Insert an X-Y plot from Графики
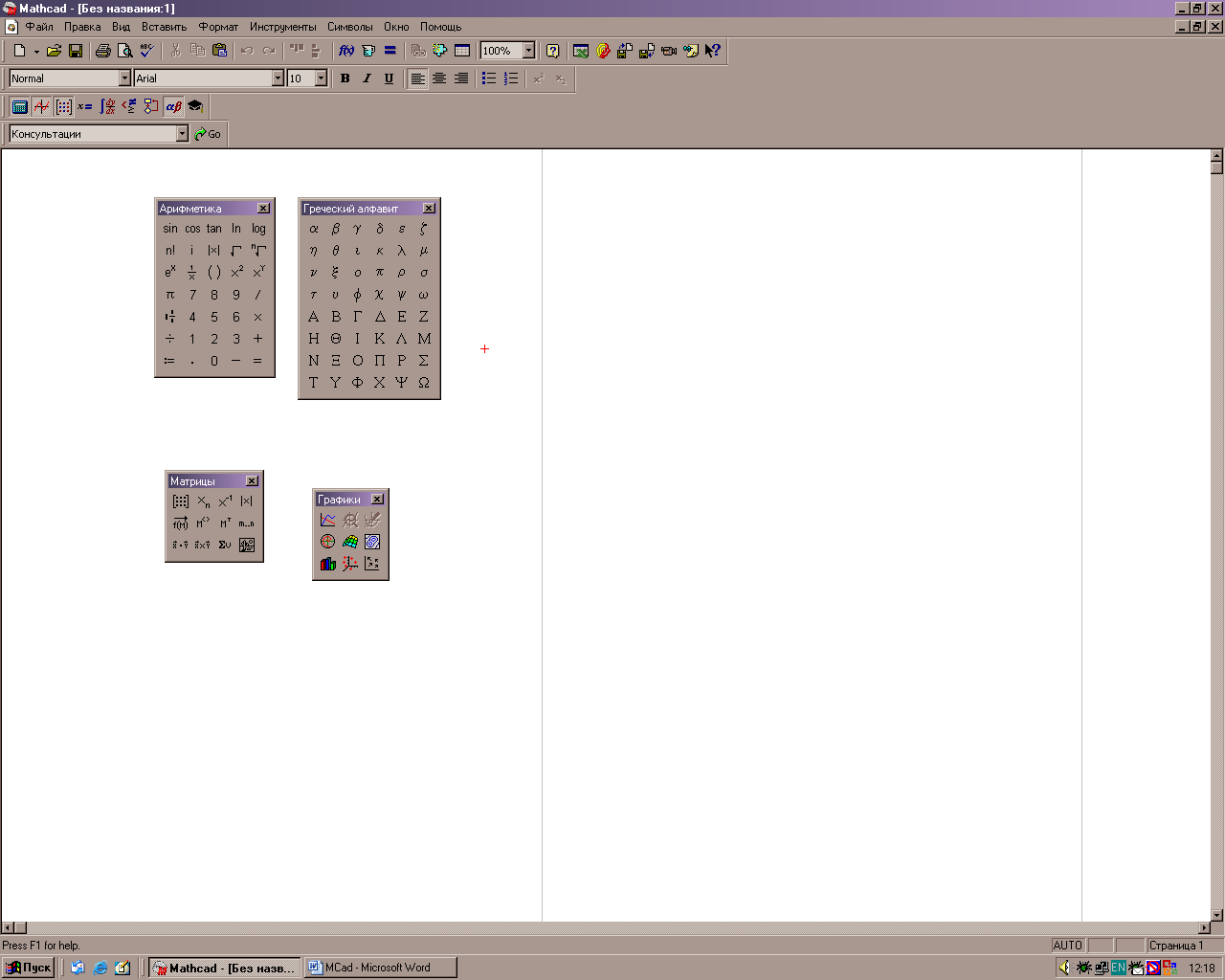The image size is (1225, 980). (x=328, y=520)
